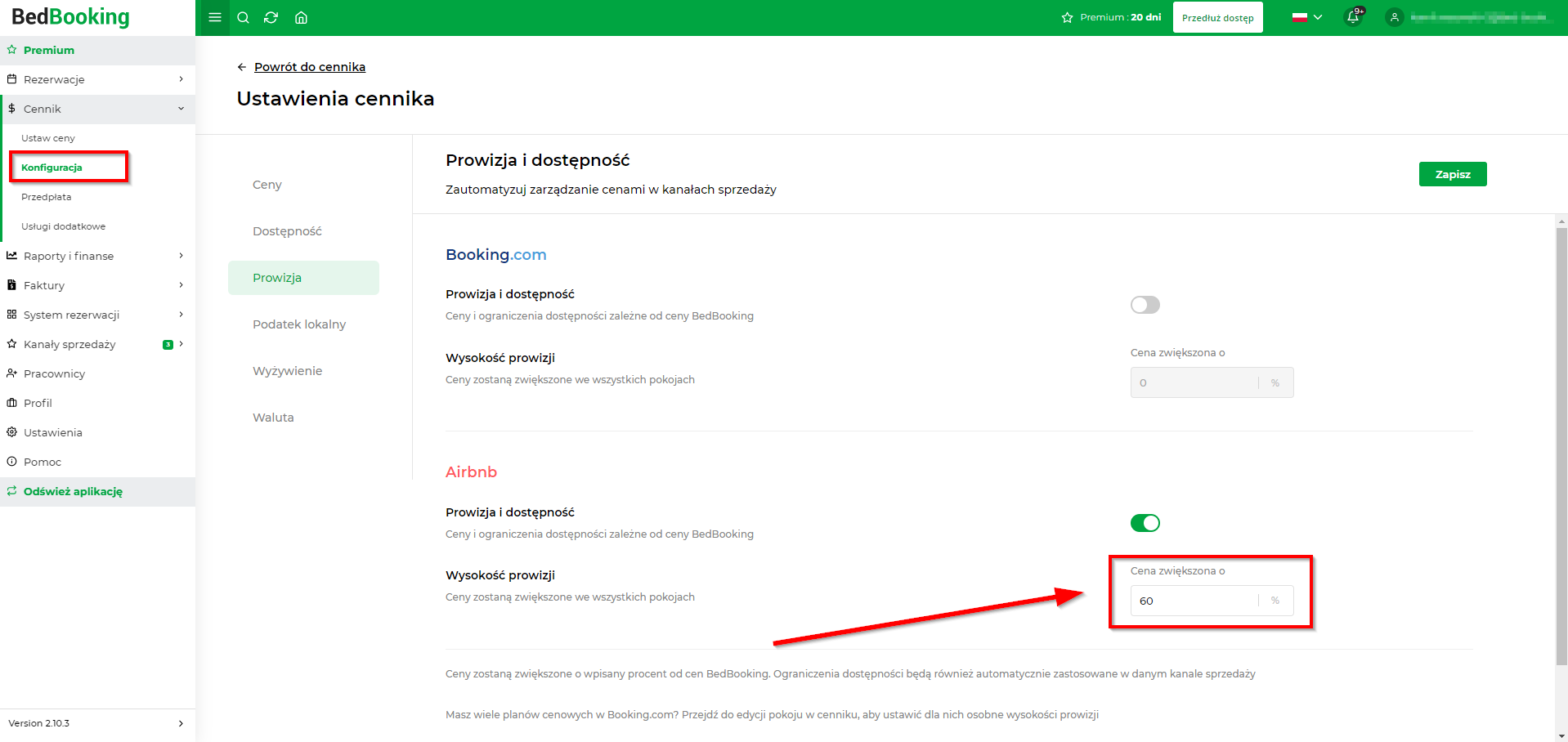
Task: Select the Waluta settings tab
Action: (303, 418)
